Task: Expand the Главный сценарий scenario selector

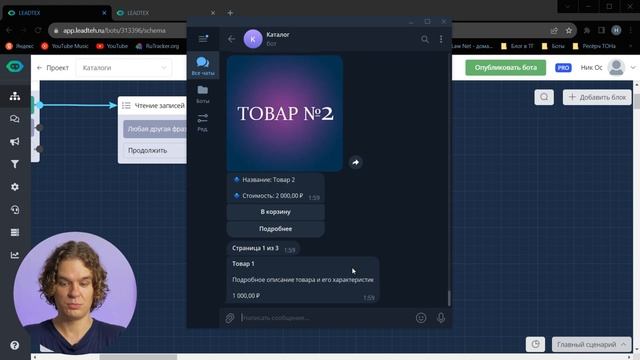Action: tap(591, 344)
